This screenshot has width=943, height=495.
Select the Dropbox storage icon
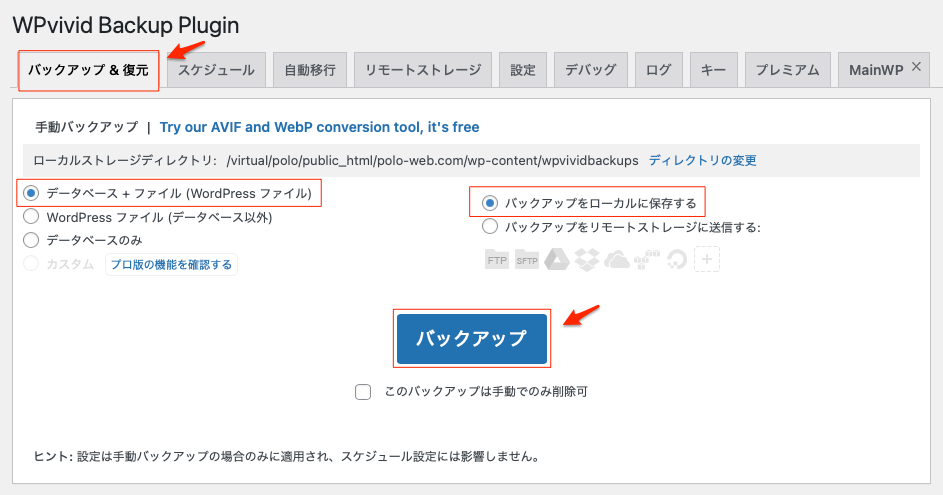coord(587,260)
